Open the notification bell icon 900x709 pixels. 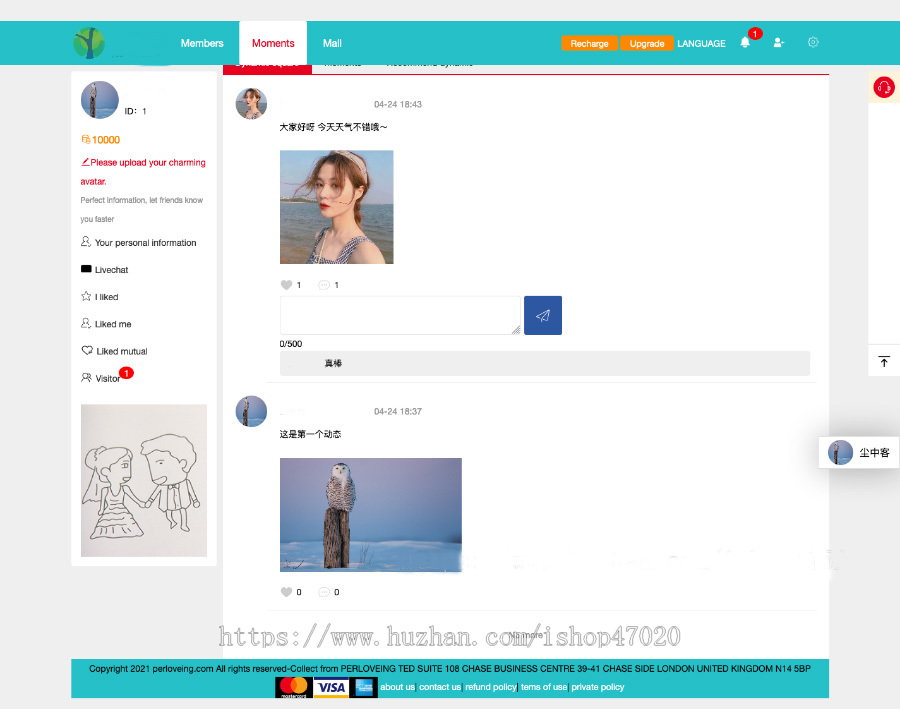745,42
